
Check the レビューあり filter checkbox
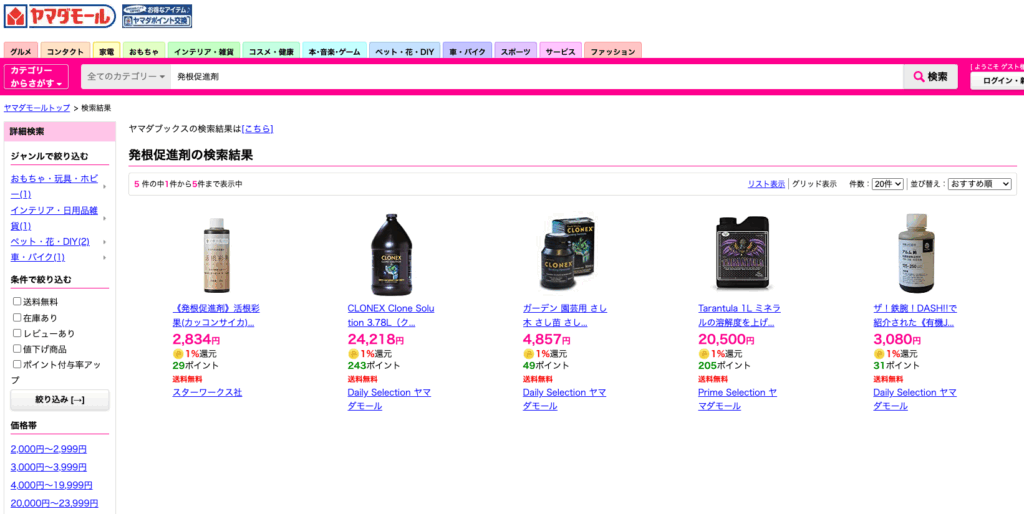pos(17,333)
